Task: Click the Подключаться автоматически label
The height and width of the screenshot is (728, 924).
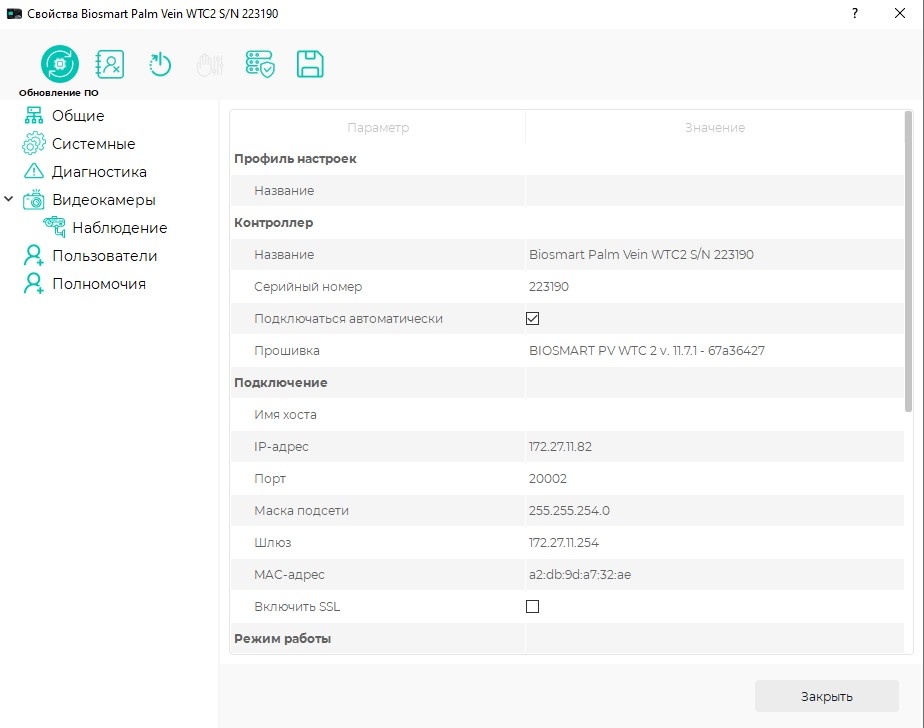Action: click(x=348, y=319)
